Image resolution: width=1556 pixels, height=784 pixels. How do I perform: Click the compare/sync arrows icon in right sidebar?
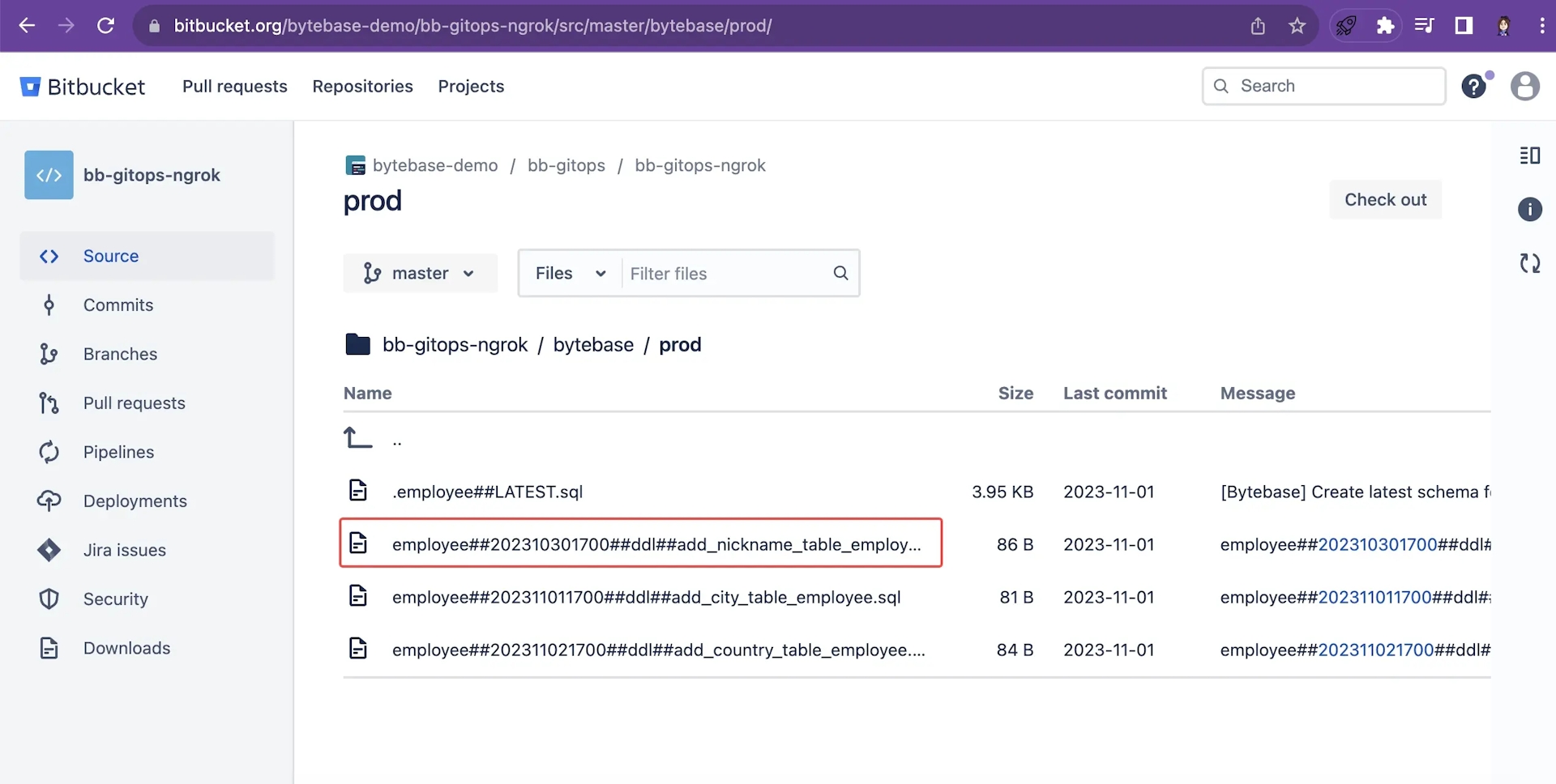1530,263
